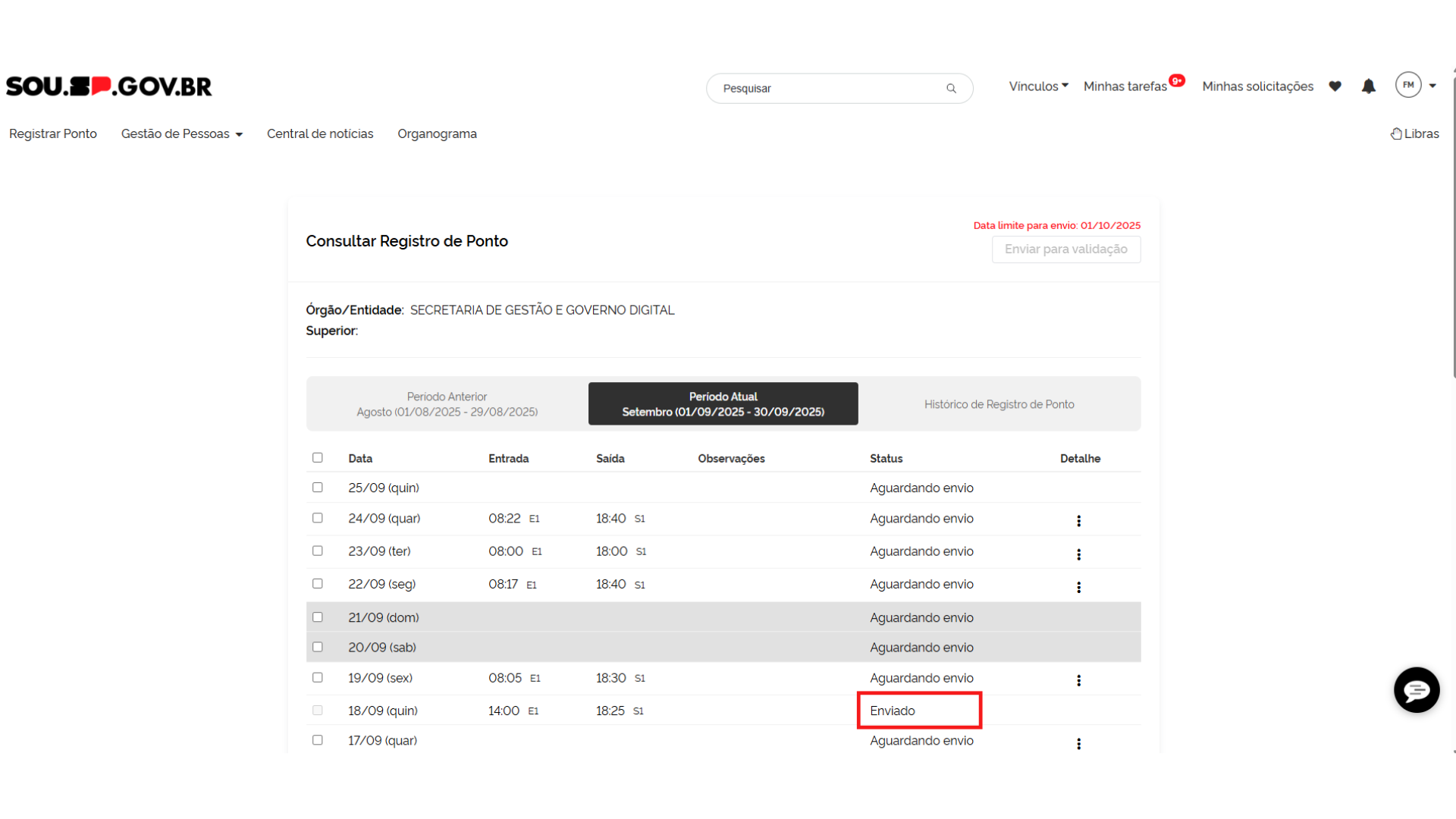Expand the Vínculos dropdown

1038,86
